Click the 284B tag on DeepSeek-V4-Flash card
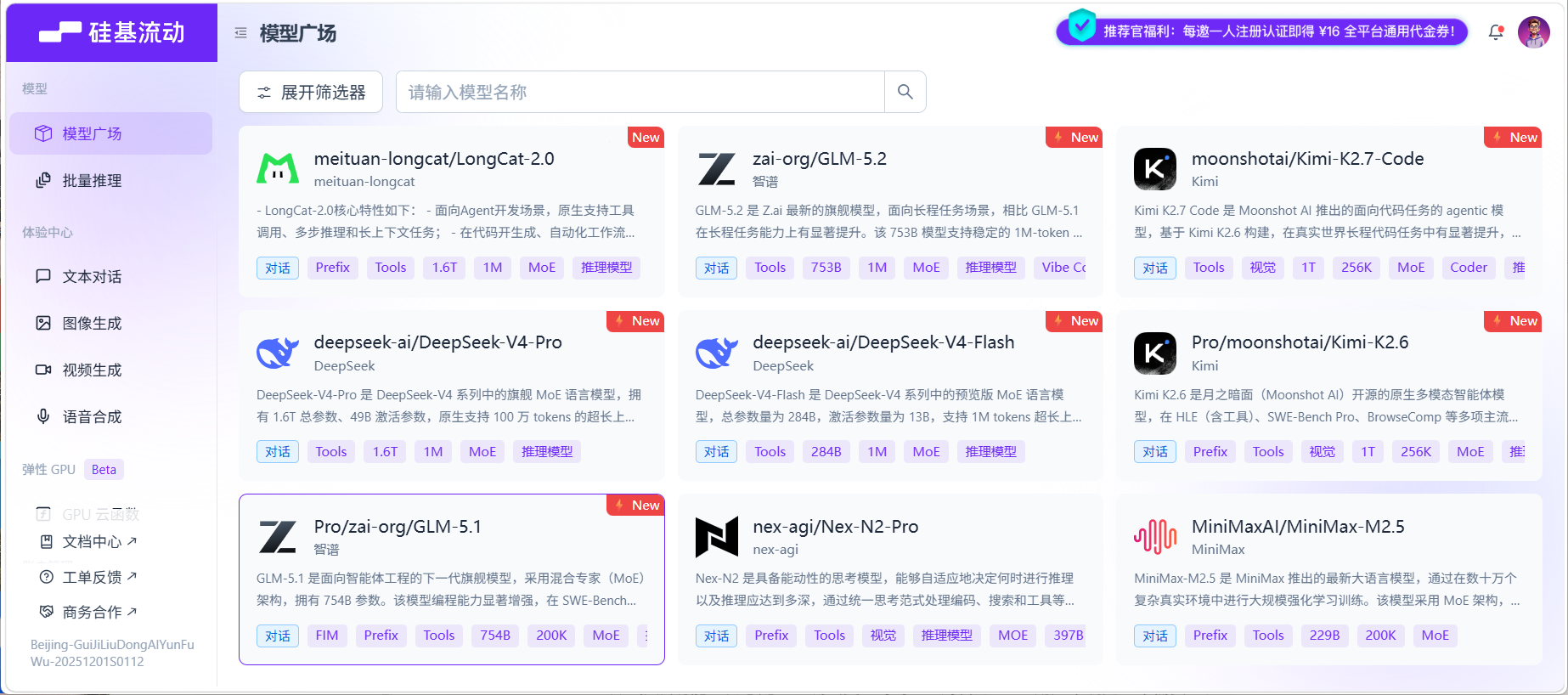Image resolution: width=1568 pixels, height=695 pixels. click(x=826, y=452)
